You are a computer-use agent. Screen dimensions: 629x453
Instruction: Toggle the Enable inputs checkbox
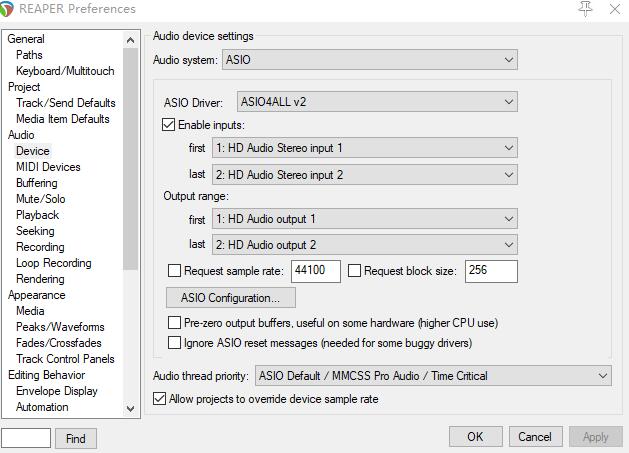pyautogui.click(x=169, y=125)
